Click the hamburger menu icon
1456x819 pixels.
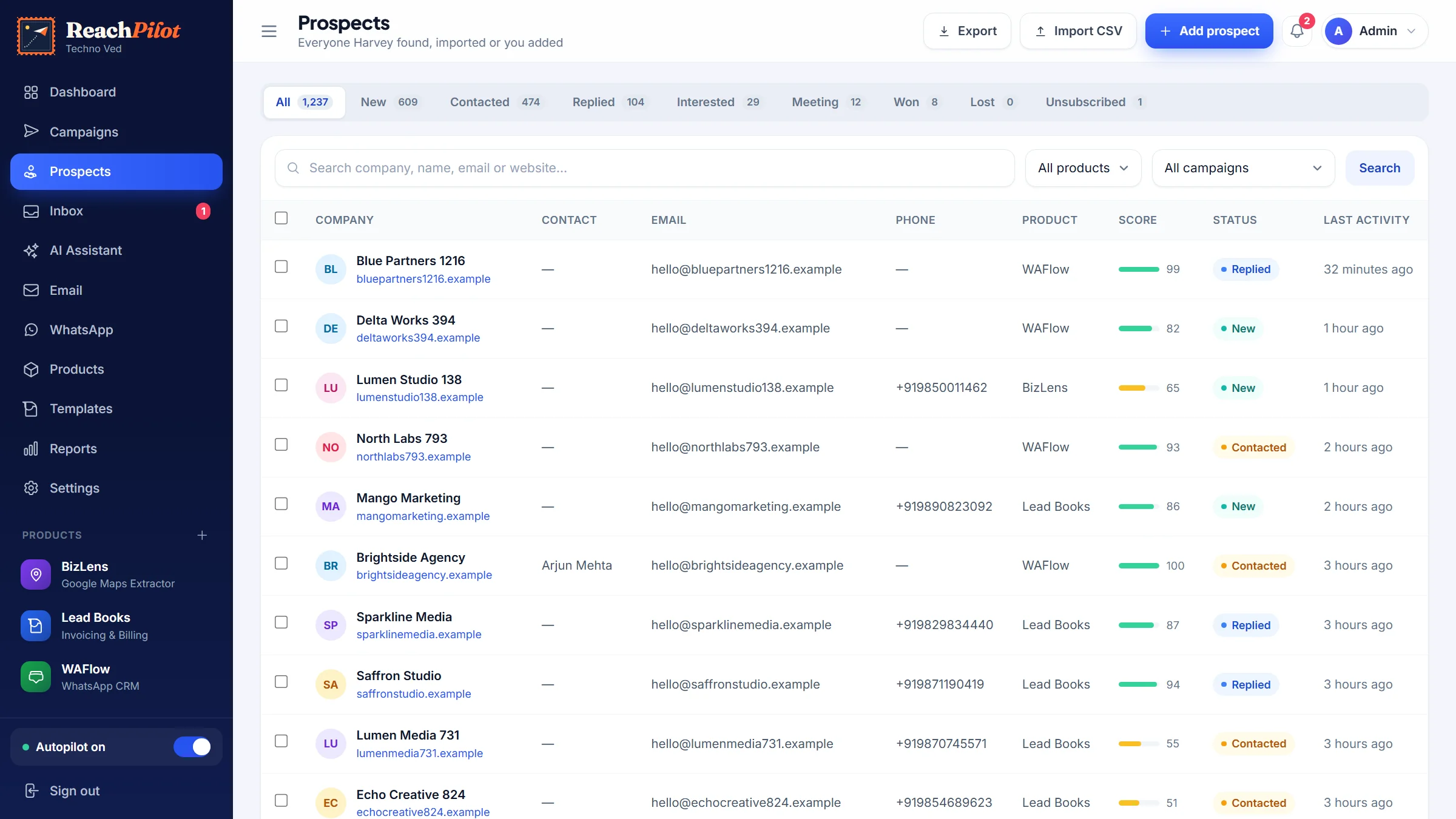tap(269, 32)
